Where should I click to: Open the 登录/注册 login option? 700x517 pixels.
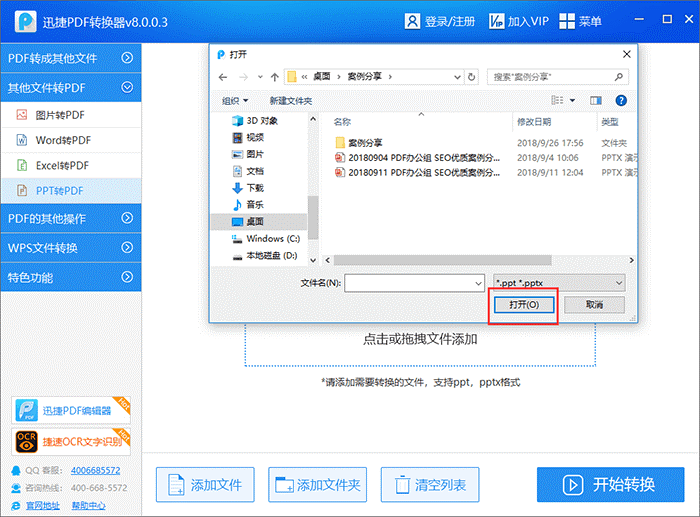[x=440, y=21]
